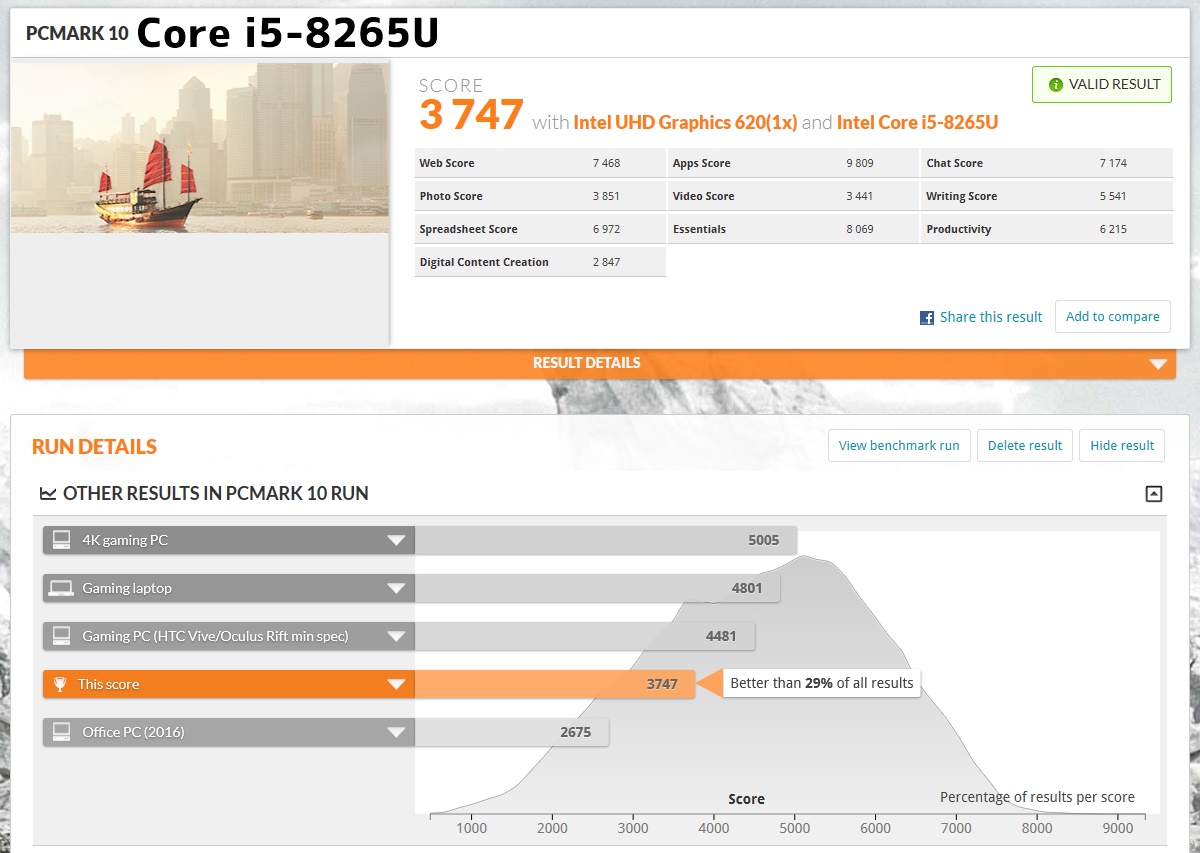Viewport: 1200px width, 853px height.
Task: Click the Productivity row
Action: coord(1047,229)
